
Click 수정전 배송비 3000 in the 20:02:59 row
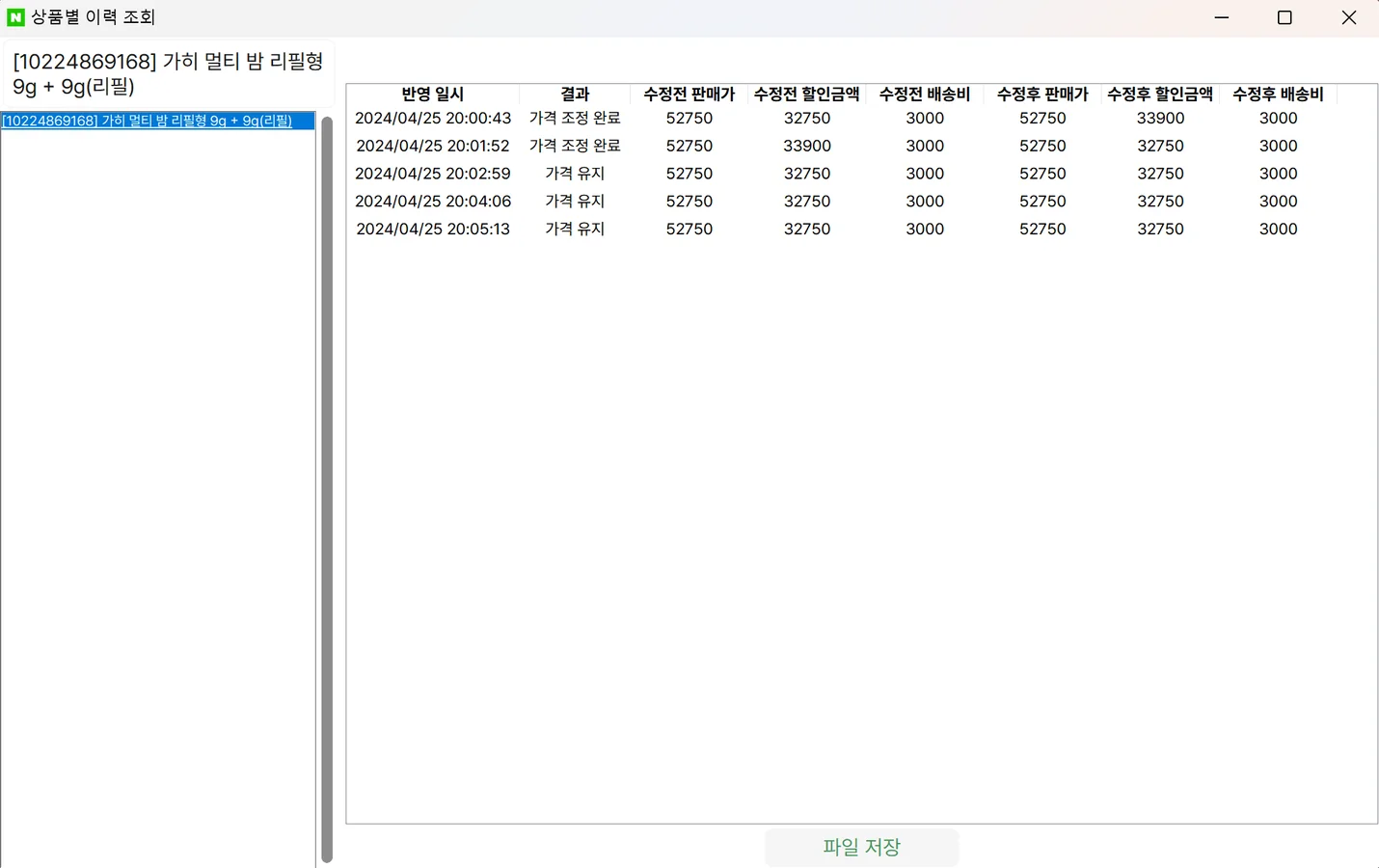tap(925, 174)
